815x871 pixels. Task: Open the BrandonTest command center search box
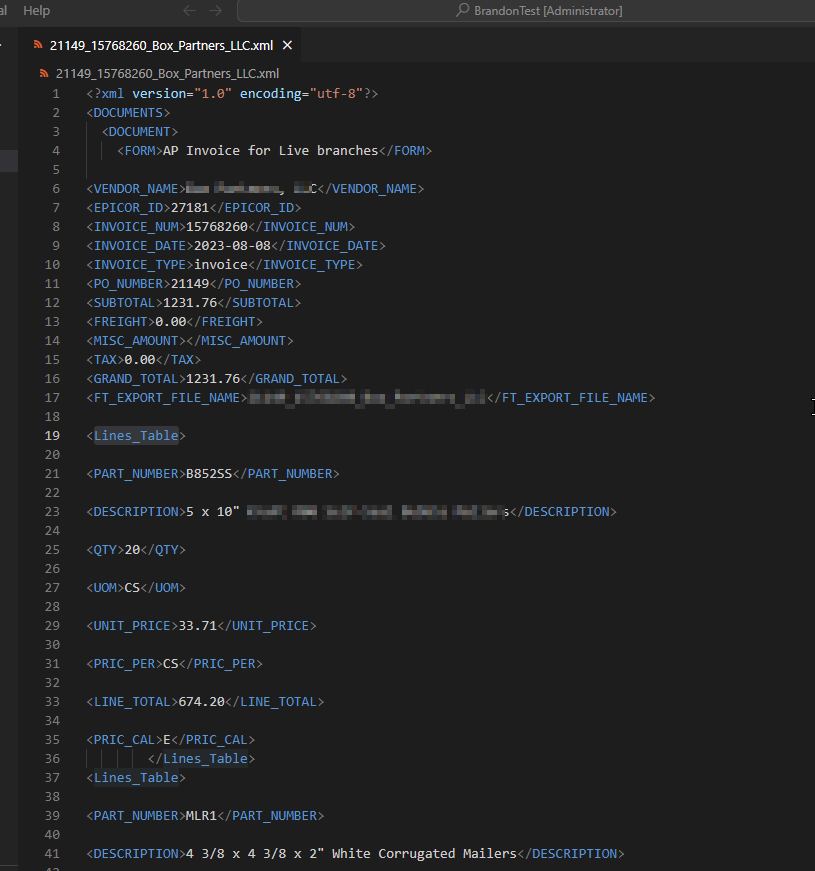coord(540,10)
